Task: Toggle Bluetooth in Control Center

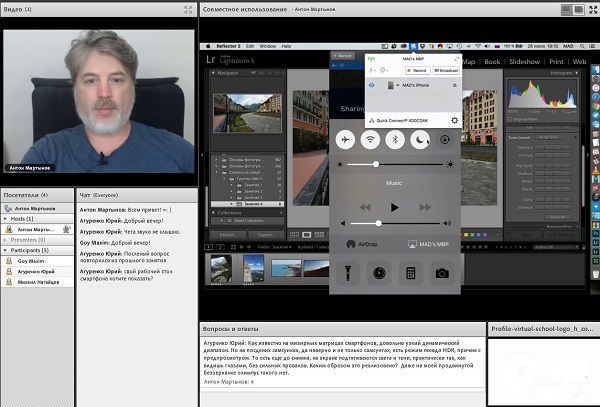Action: click(396, 139)
